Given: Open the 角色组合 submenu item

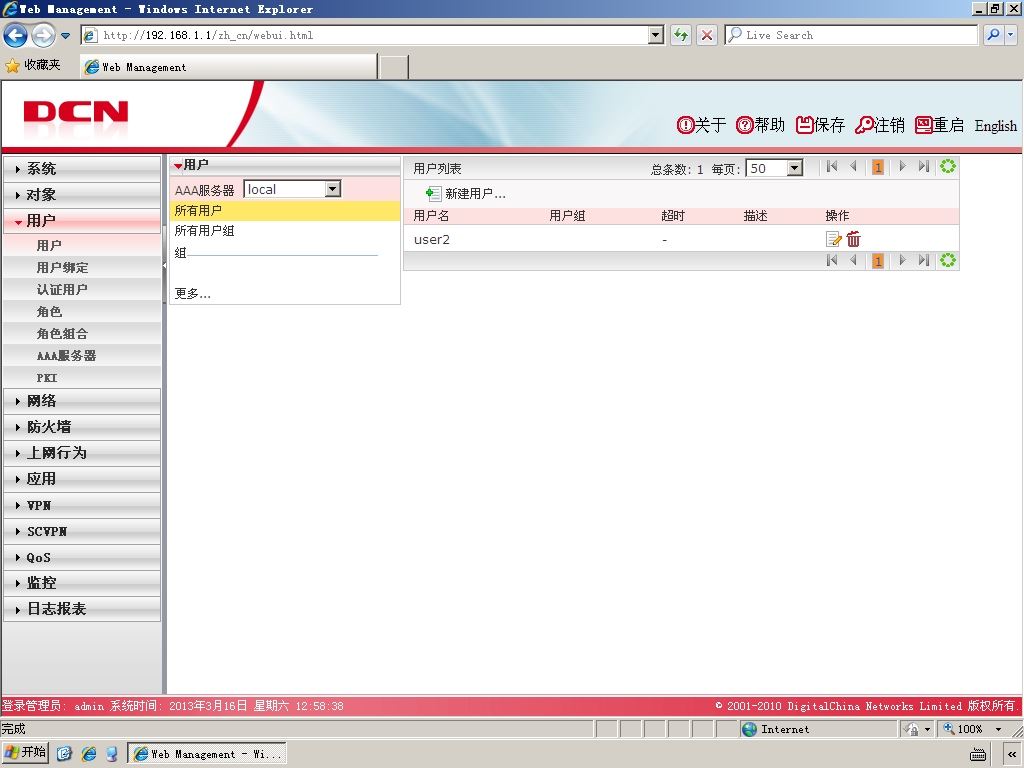Looking at the screenshot, I should pyautogui.click(x=82, y=334).
